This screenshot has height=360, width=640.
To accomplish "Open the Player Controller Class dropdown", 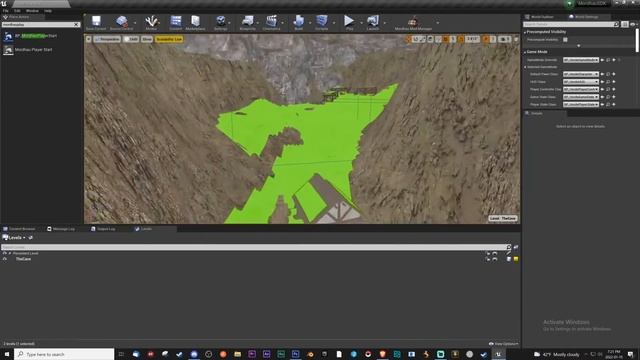I will [x=581, y=89].
